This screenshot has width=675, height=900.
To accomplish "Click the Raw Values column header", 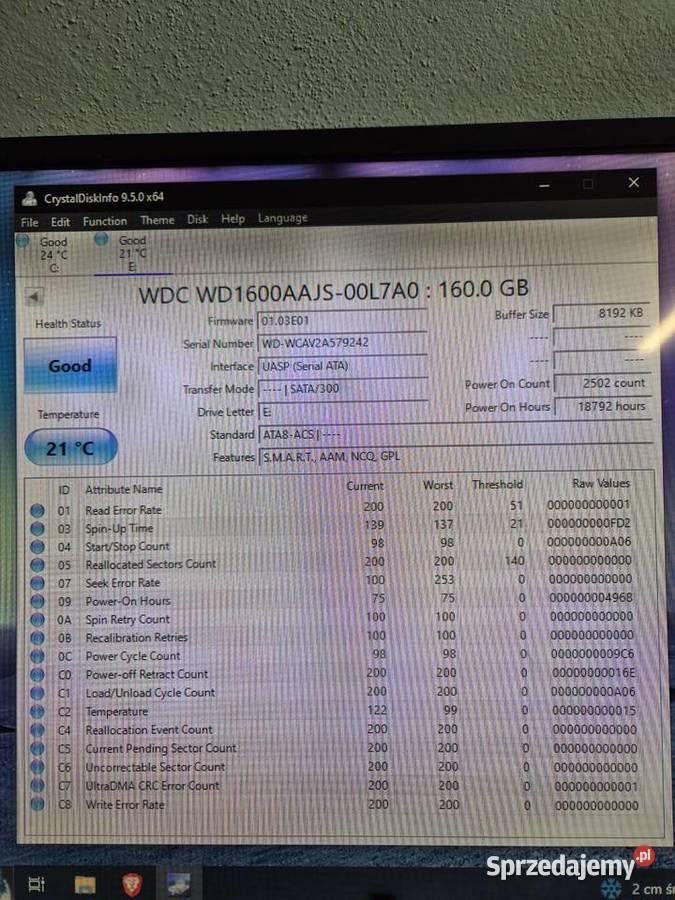I will click(x=601, y=483).
